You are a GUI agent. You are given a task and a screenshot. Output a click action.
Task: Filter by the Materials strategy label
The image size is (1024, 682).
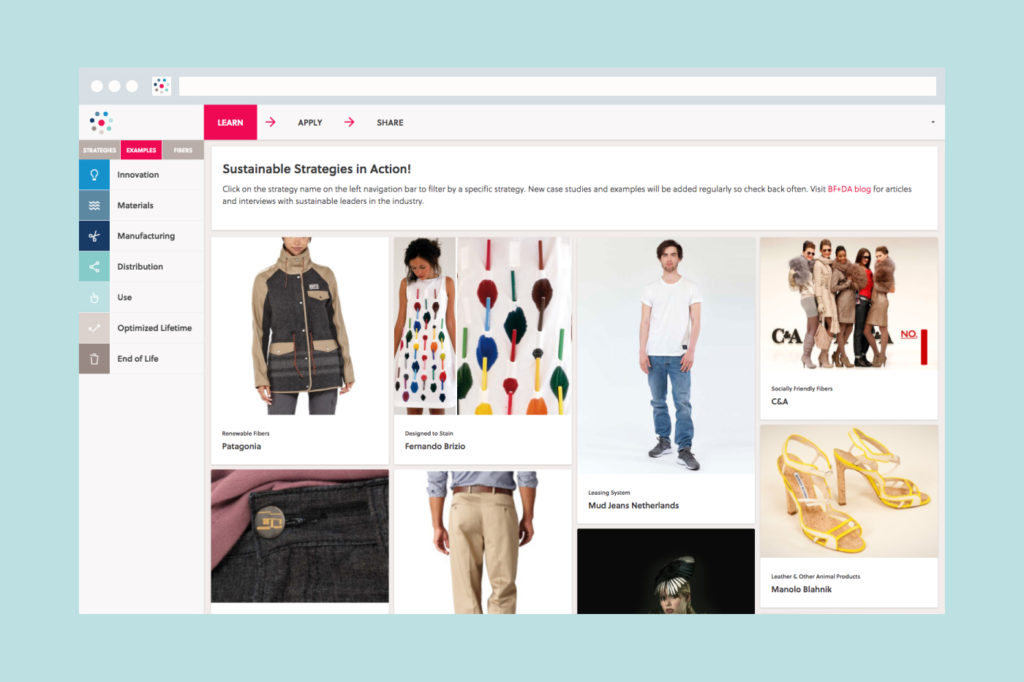tap(135, 205)
